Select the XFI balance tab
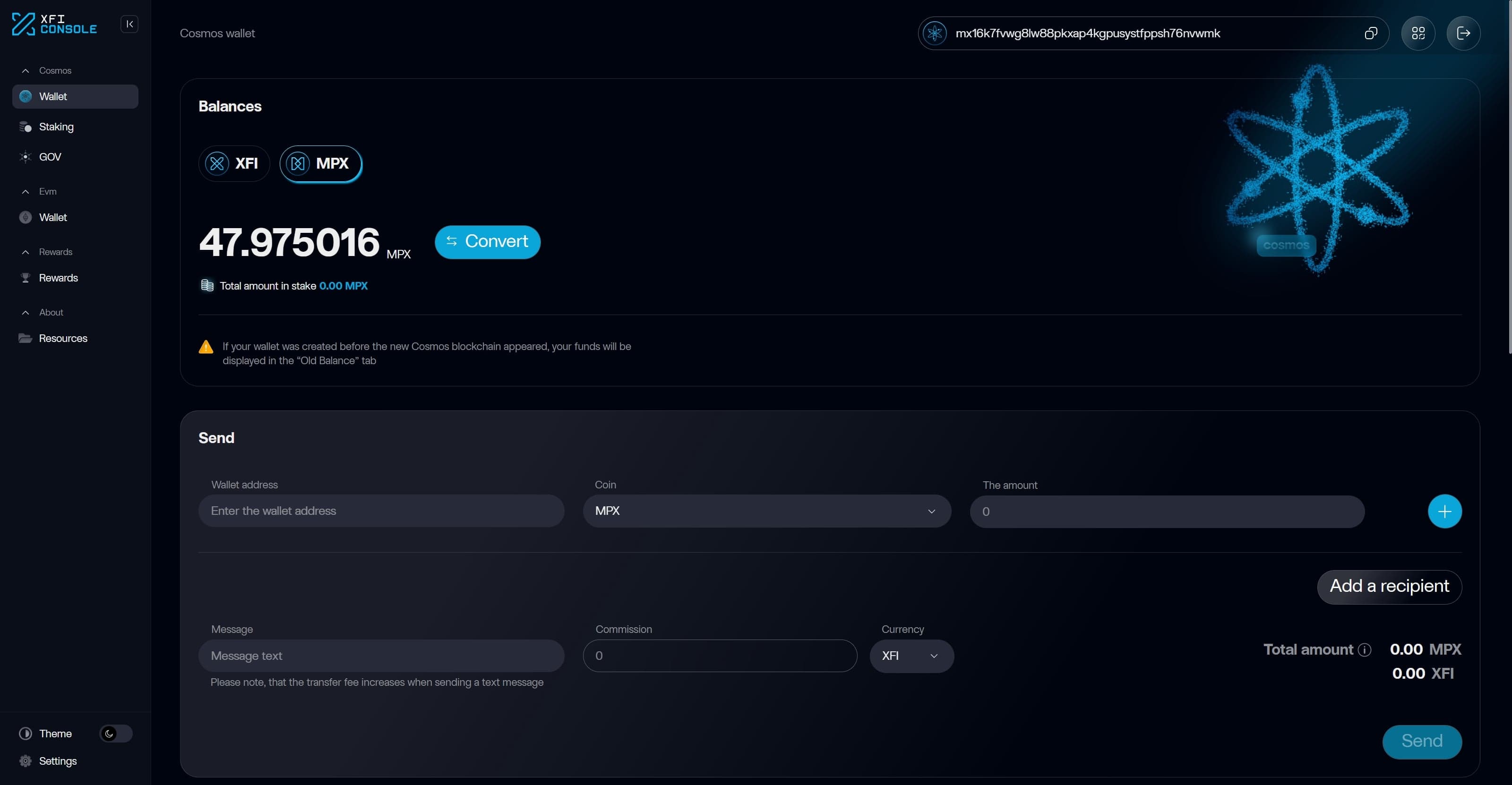The height and width of the screenshot is (785, 1512). (x=234, y=163)
